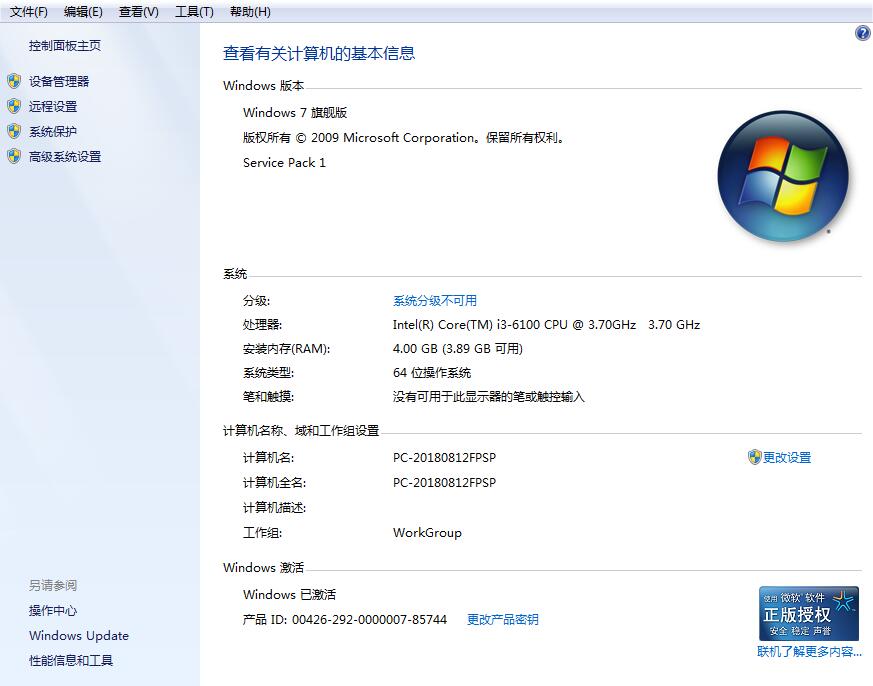The width and height of the screenshot is (873, 686).
Task: Click the help question mark icon
Action: click(861, 33)
